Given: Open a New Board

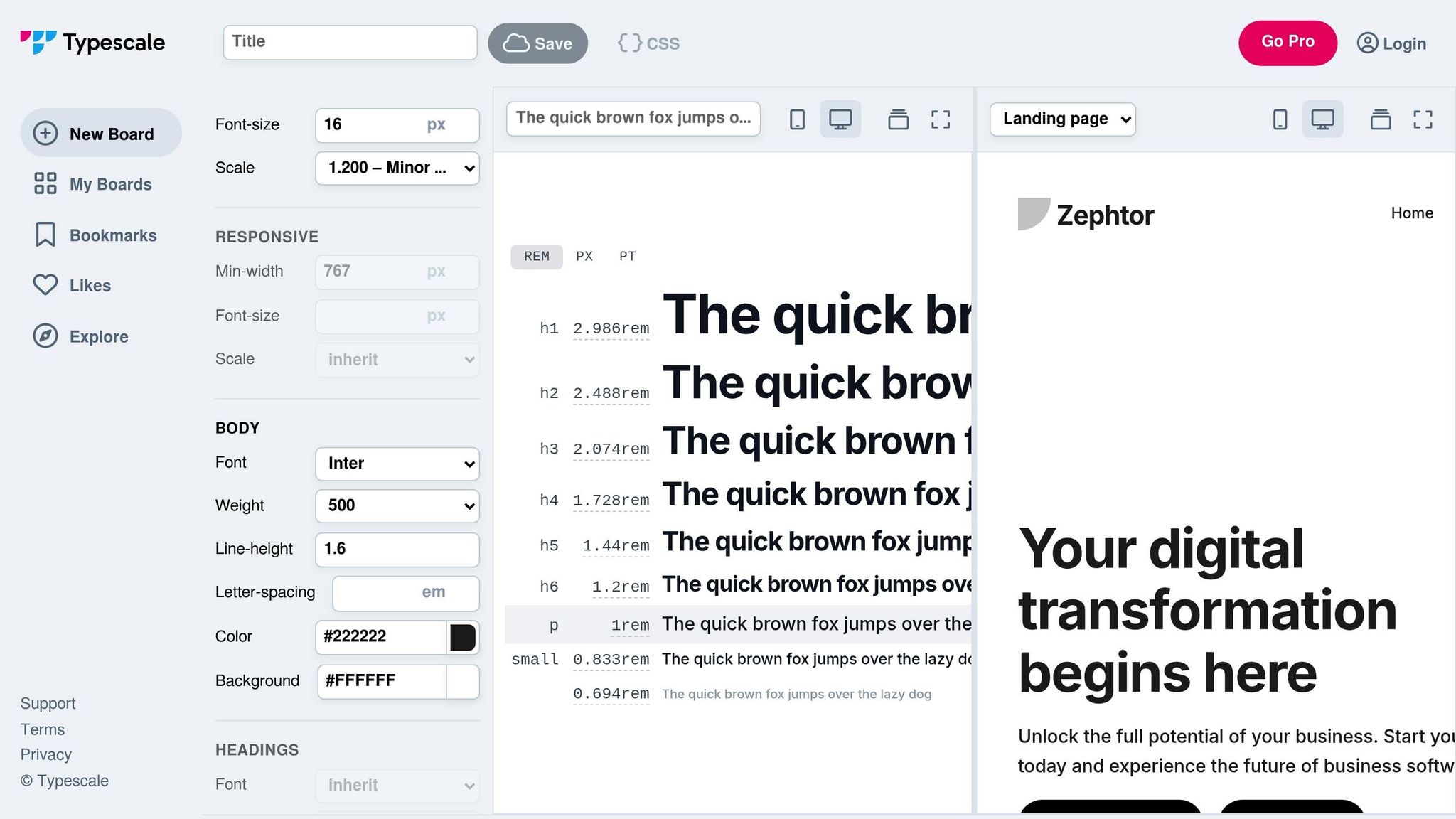Looking at the screenshot, I should (101, 133).
